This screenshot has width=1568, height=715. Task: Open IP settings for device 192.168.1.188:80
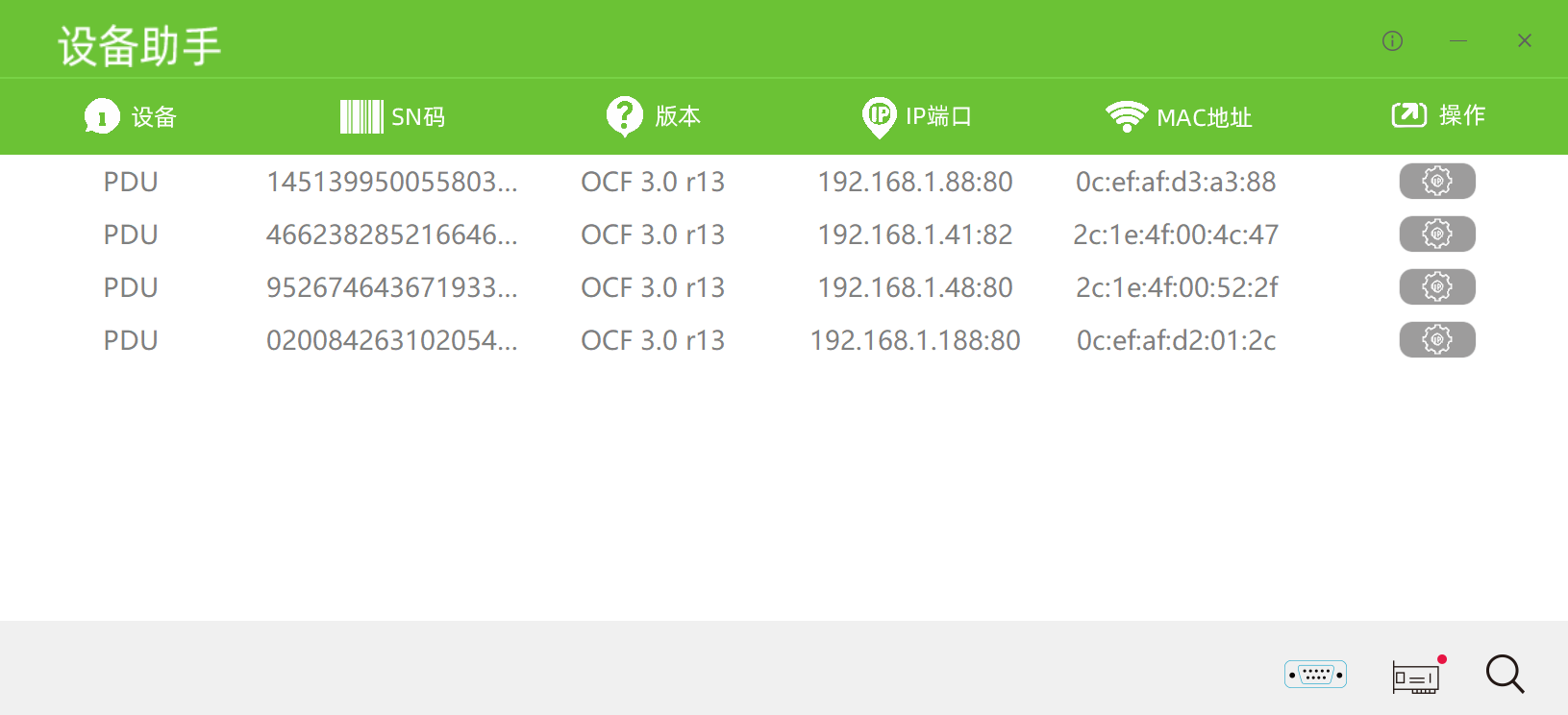coord(1437,339)
